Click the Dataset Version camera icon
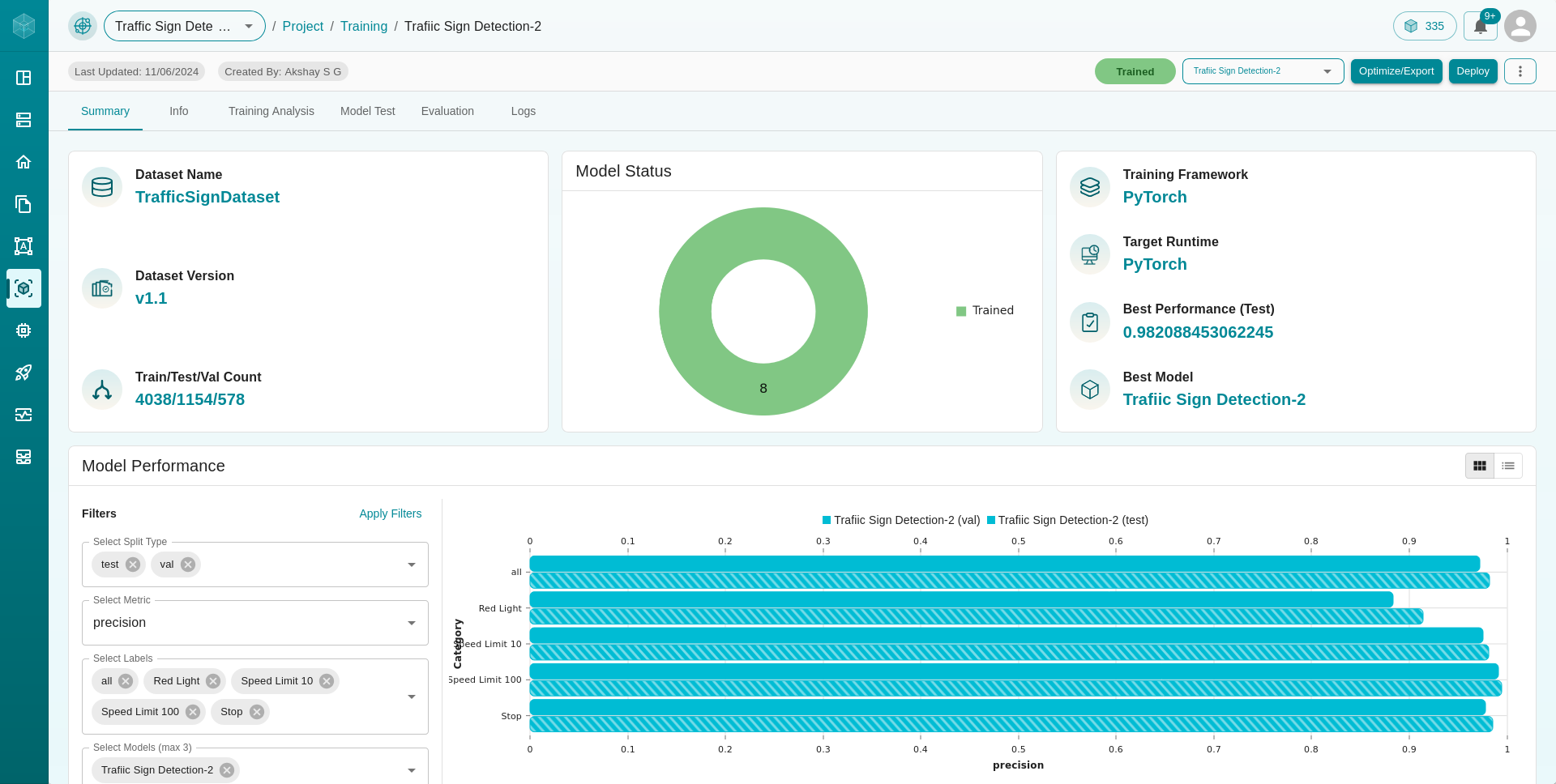1556x784 pixels. tap(102, 288)
